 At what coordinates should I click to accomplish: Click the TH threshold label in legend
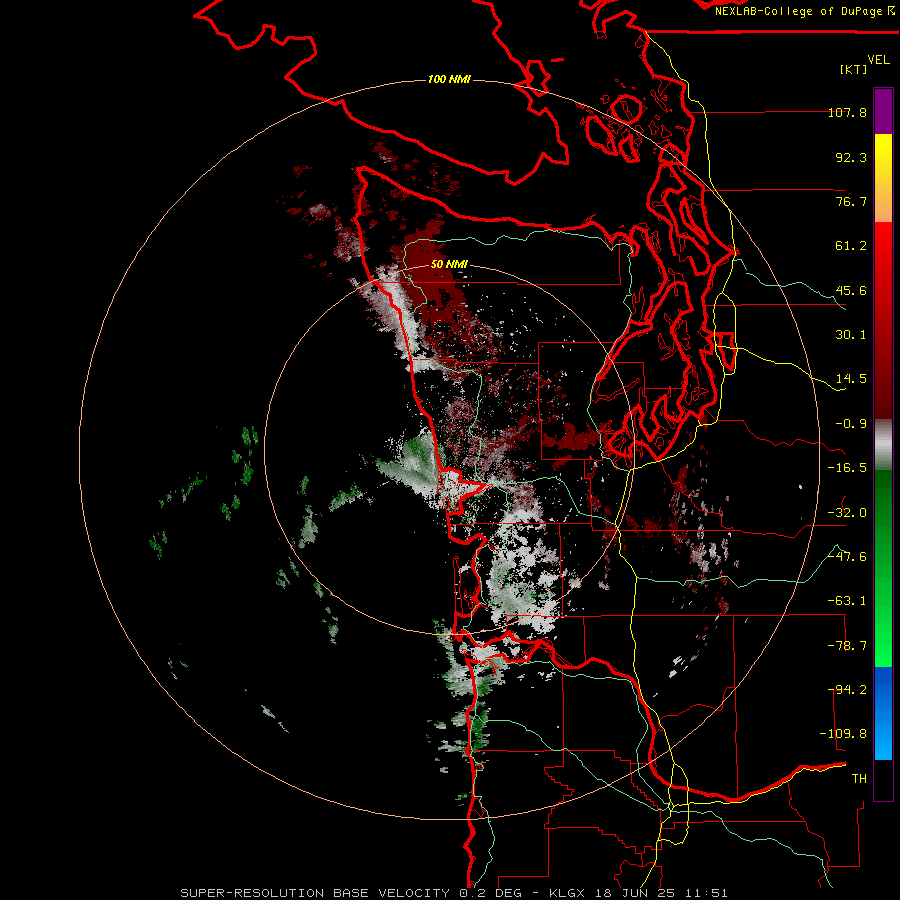click(x=859, y=779)
